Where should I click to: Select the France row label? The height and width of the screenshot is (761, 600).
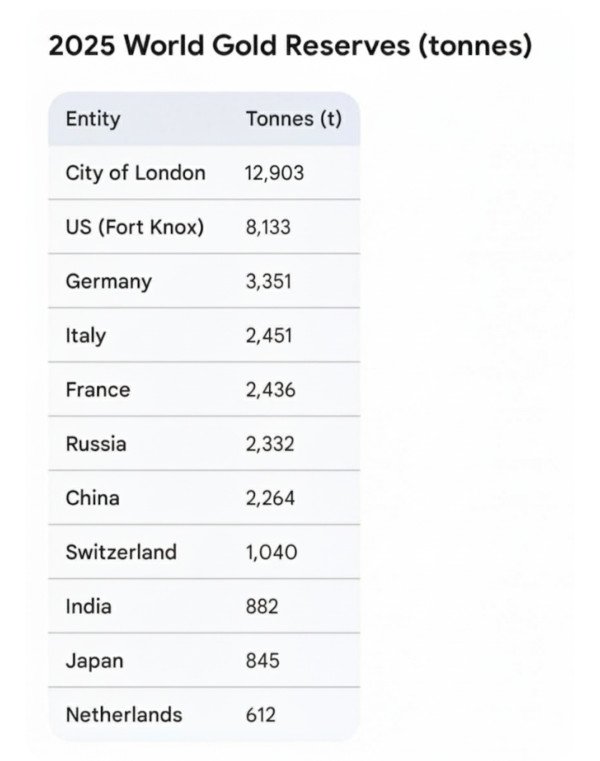coord(98,389)
